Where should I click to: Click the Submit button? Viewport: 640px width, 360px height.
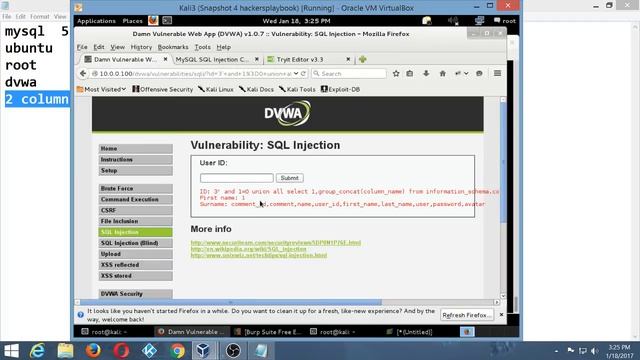pyautogui.click(x=289, y=178)
